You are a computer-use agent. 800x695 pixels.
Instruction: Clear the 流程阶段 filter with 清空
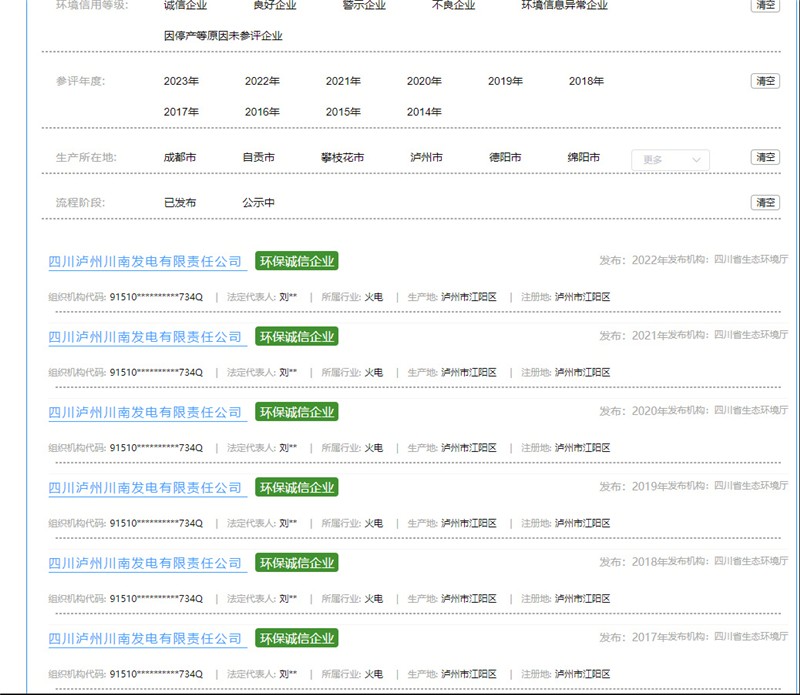coord(765,203)
